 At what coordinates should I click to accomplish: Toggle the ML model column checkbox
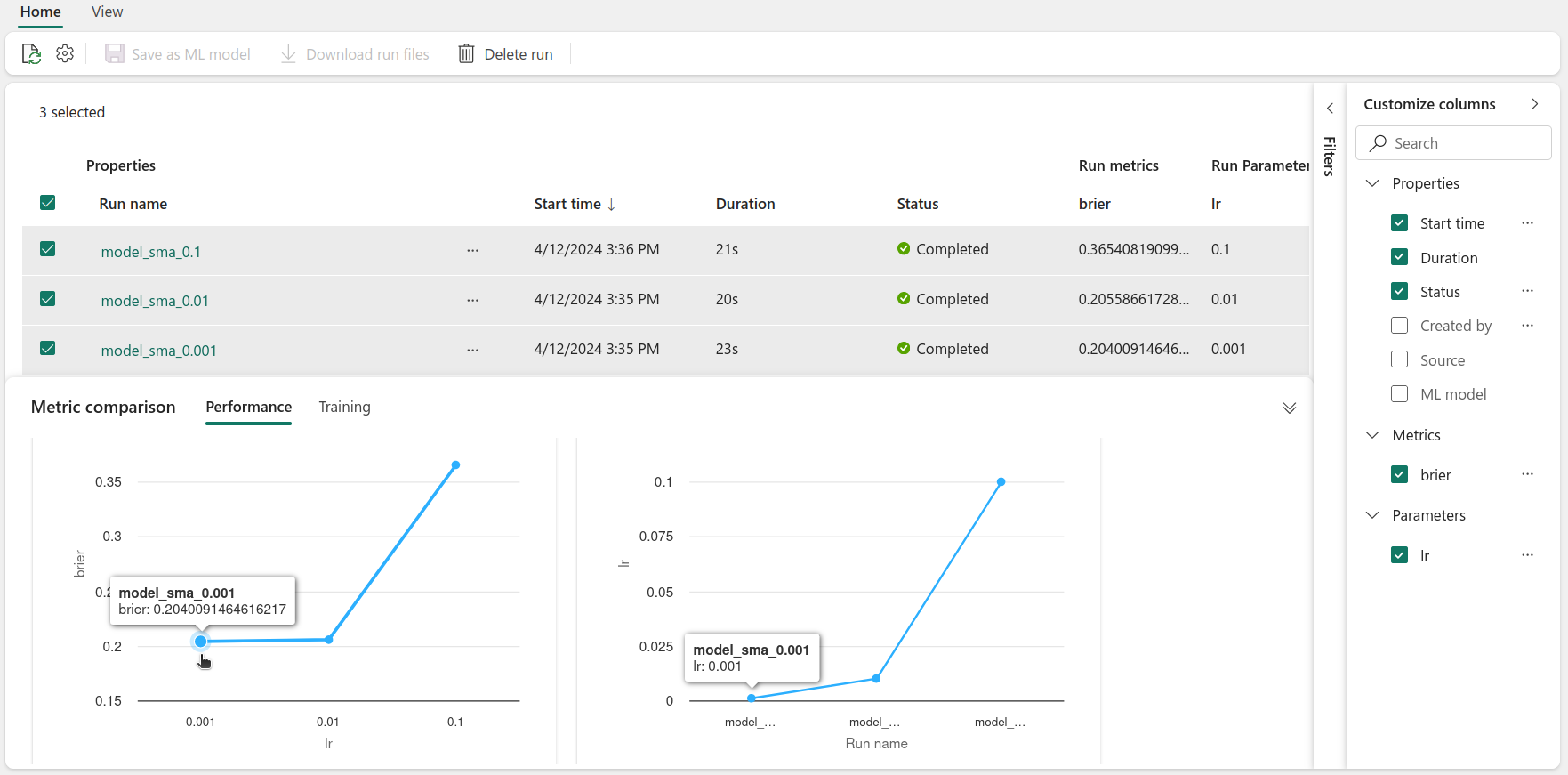[x=1399, y=394]
